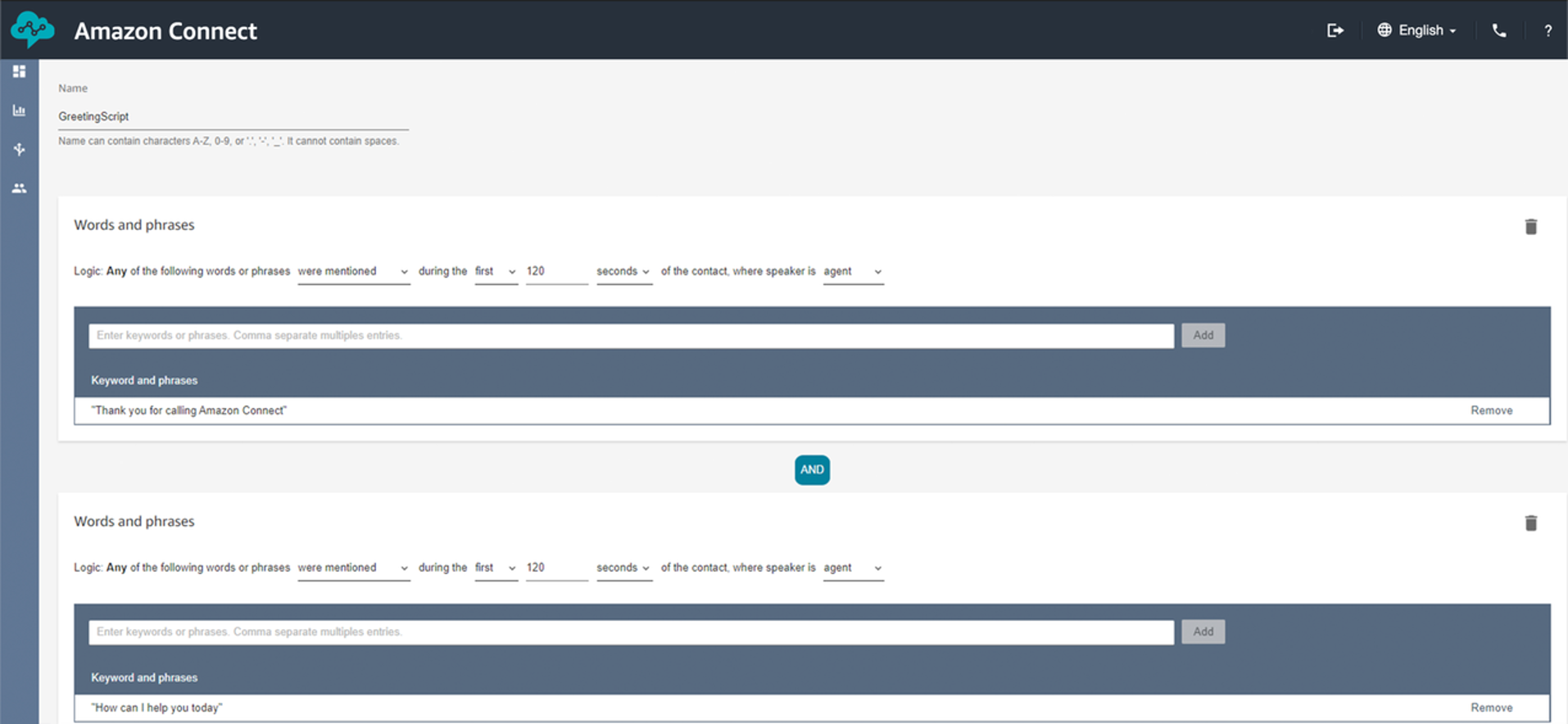The image size is (1568, 724).
Task: Open 'agent' speaker dropdown in second condition
Action: coord(854,568)
